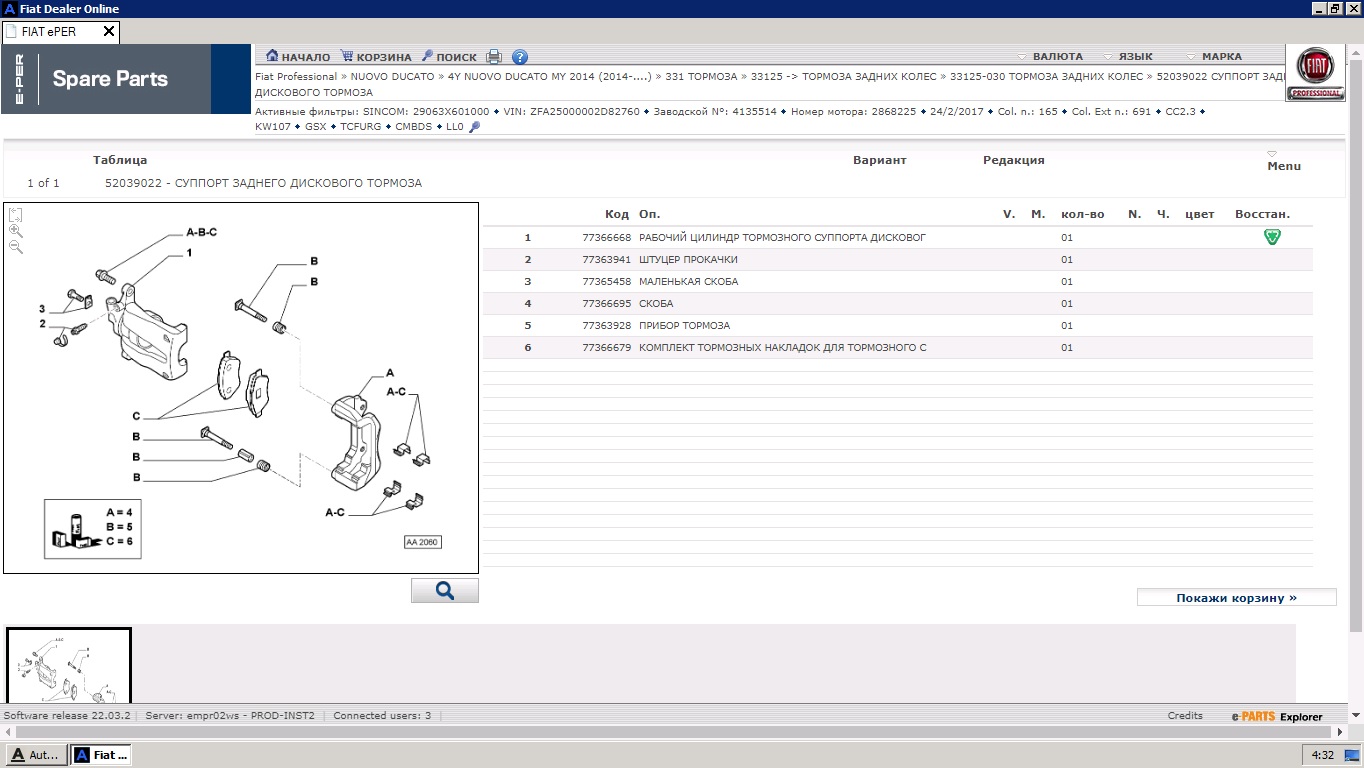Viewport: 1364px width, 768px height.
Task: Close the FIAT ePER tab
Action: 110,32
